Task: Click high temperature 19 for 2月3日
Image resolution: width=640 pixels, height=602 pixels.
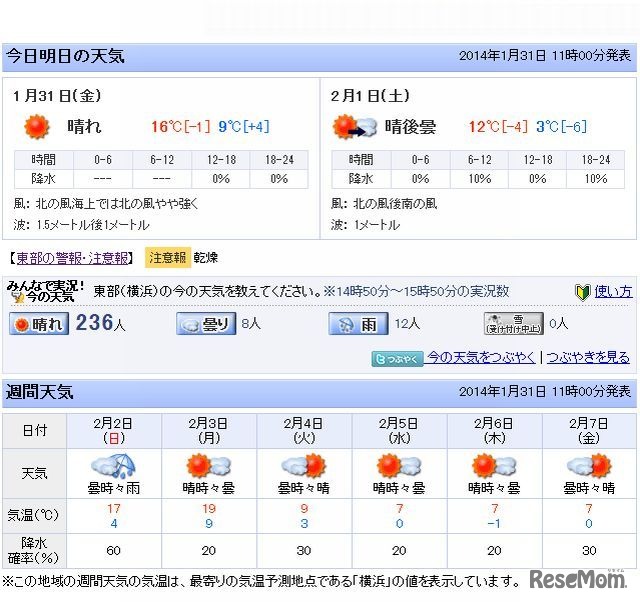Action: [209, 509]
